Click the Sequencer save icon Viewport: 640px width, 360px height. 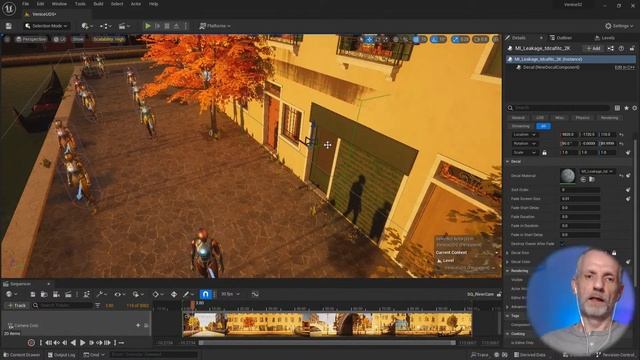click(33, 294)
